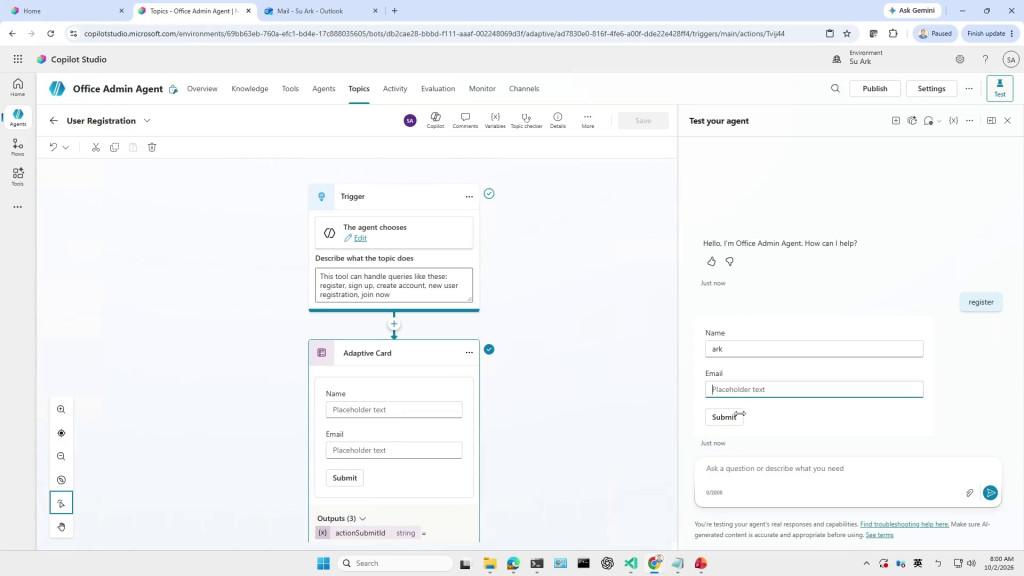Click the Publish button
The height and width of the screenshot is (576, 1024).
pos(874,89)
